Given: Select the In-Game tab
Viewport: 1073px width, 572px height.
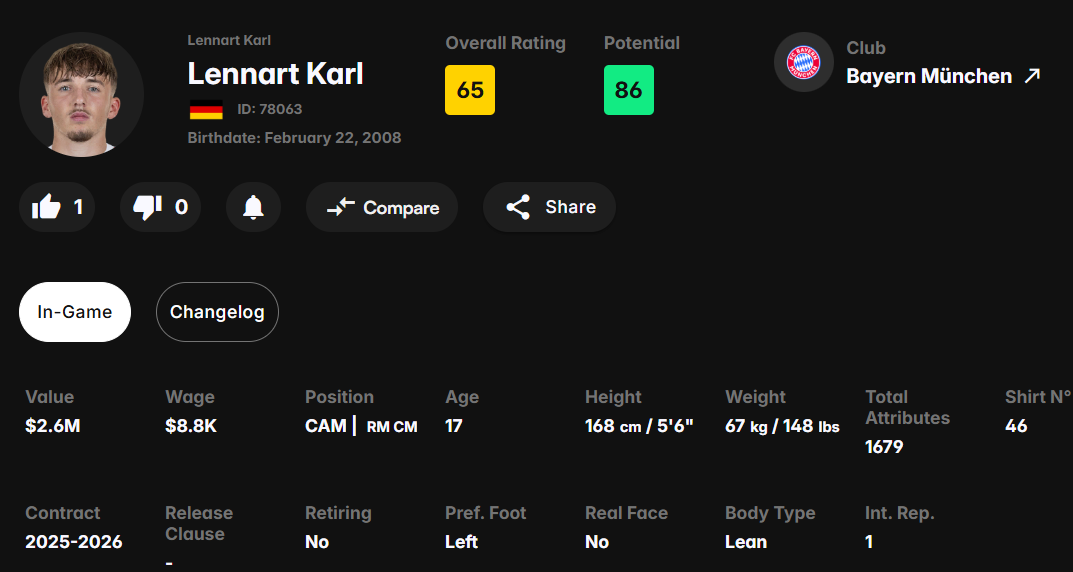Looking at the screenshot, I should 75,312.
